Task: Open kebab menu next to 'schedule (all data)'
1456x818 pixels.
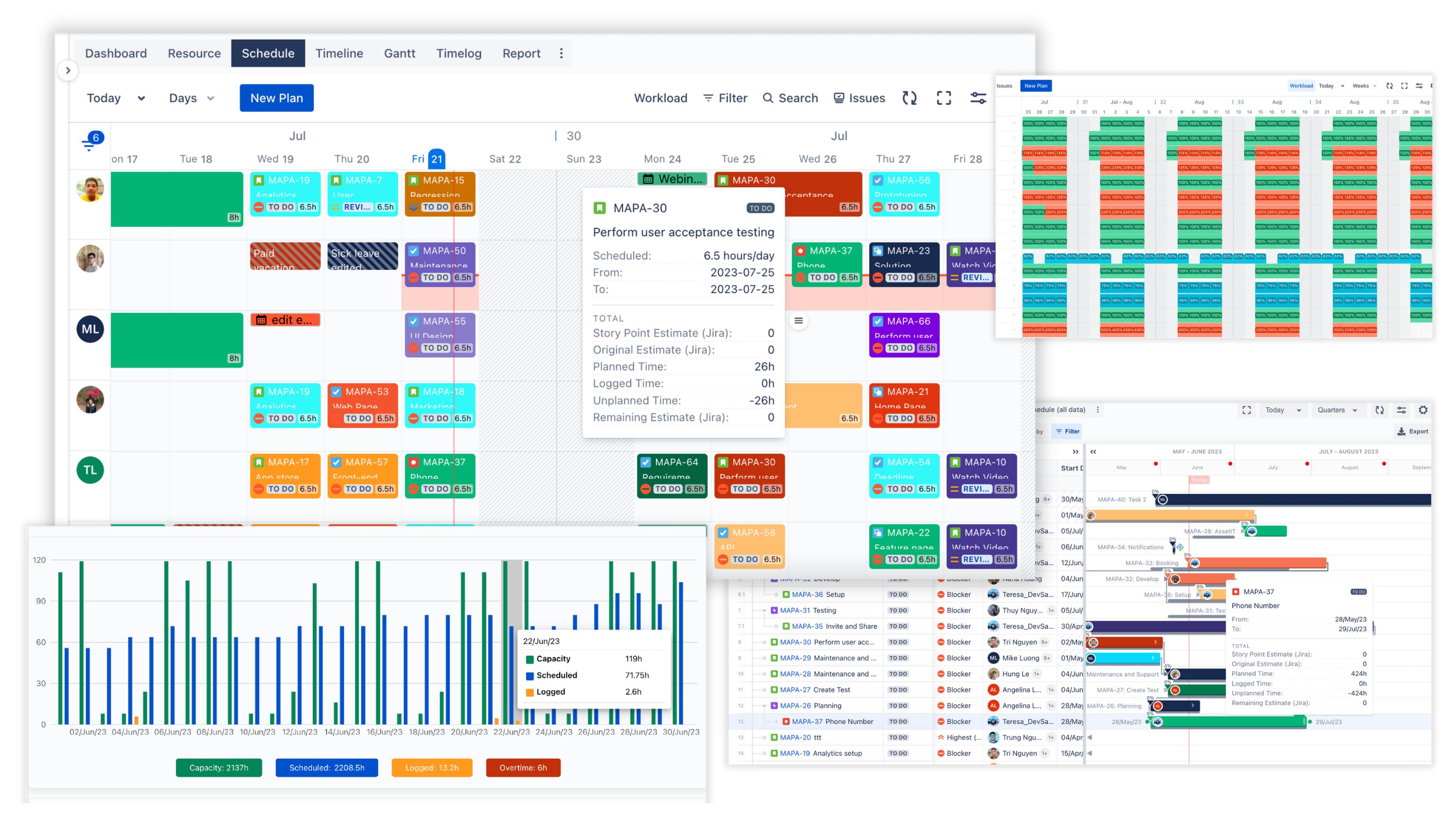Action: (1098, 410)
